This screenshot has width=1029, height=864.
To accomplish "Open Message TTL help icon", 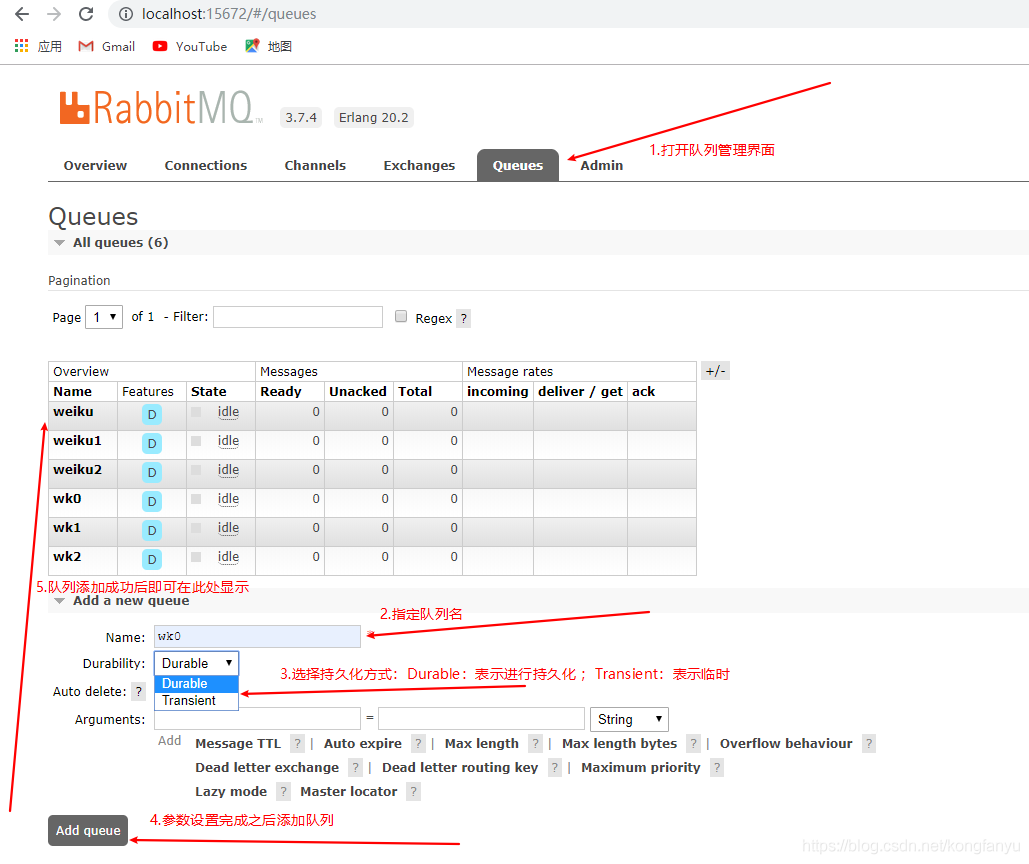I will click(297, 743).
